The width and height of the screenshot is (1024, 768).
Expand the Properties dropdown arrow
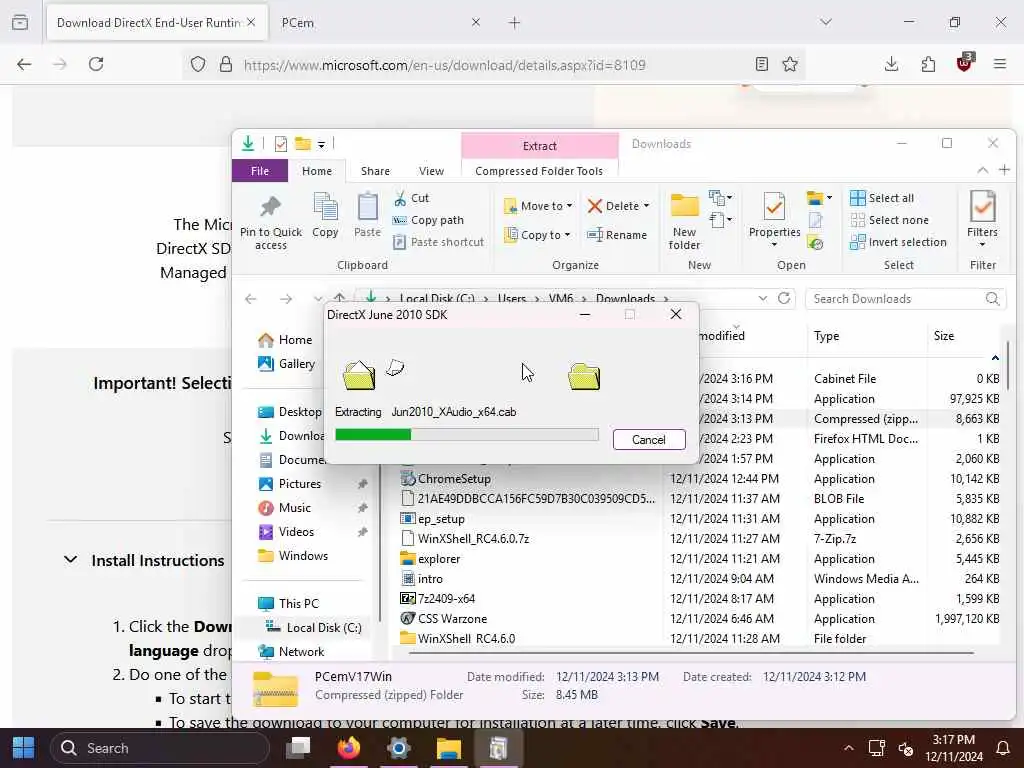(774, 245)
